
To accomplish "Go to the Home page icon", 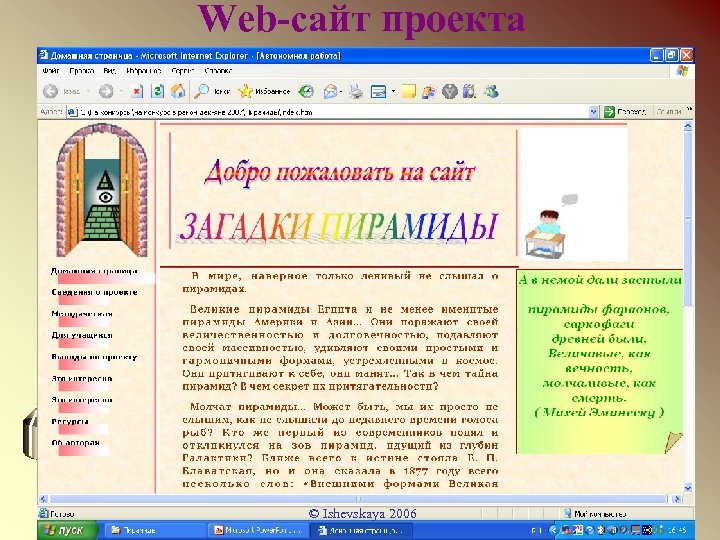I will tap(178, 91).
